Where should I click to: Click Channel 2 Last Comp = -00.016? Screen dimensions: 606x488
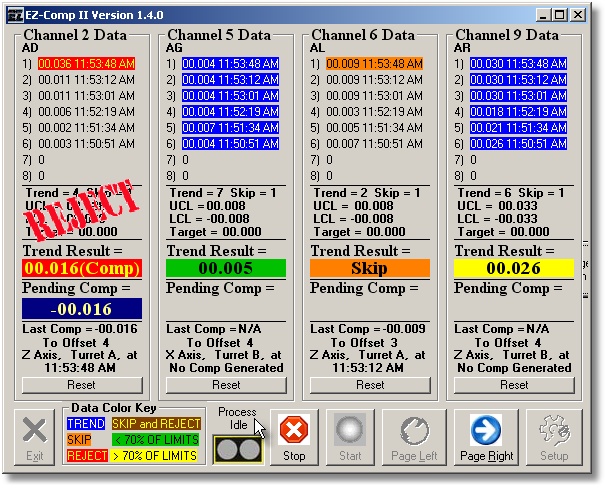80,329
